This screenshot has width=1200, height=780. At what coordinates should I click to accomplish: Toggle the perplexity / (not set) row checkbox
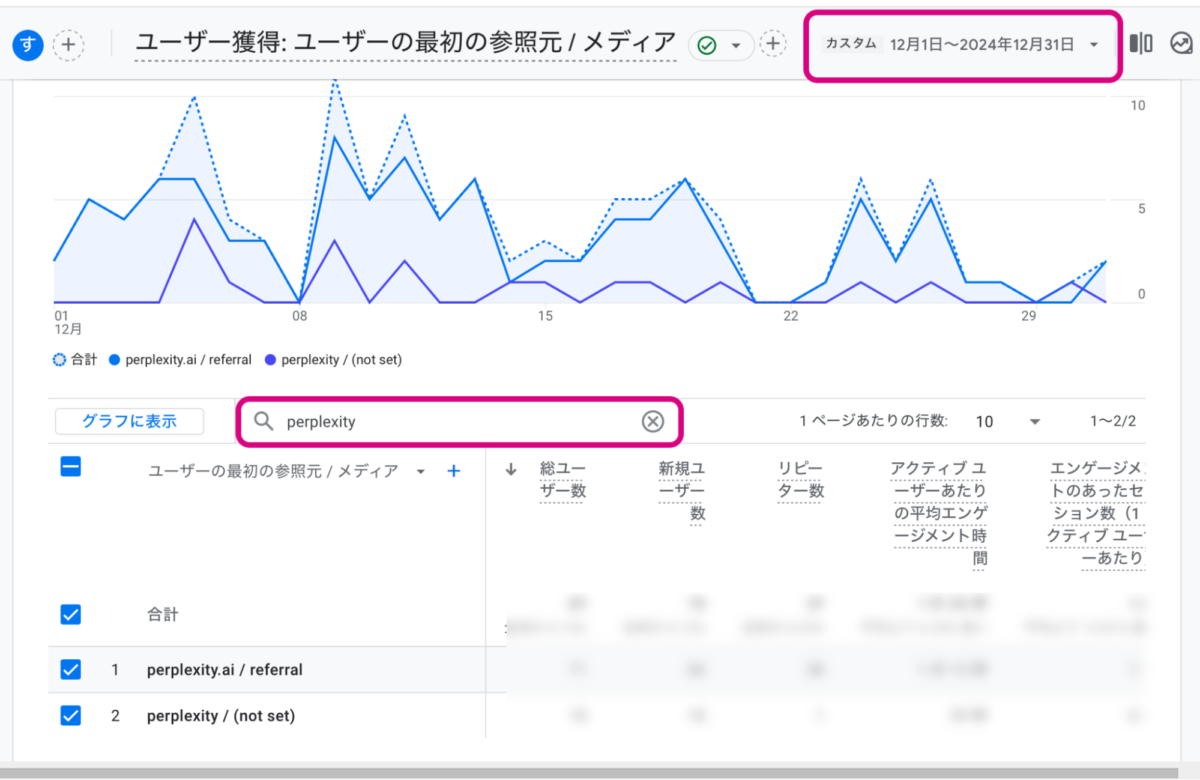point(70,715)
